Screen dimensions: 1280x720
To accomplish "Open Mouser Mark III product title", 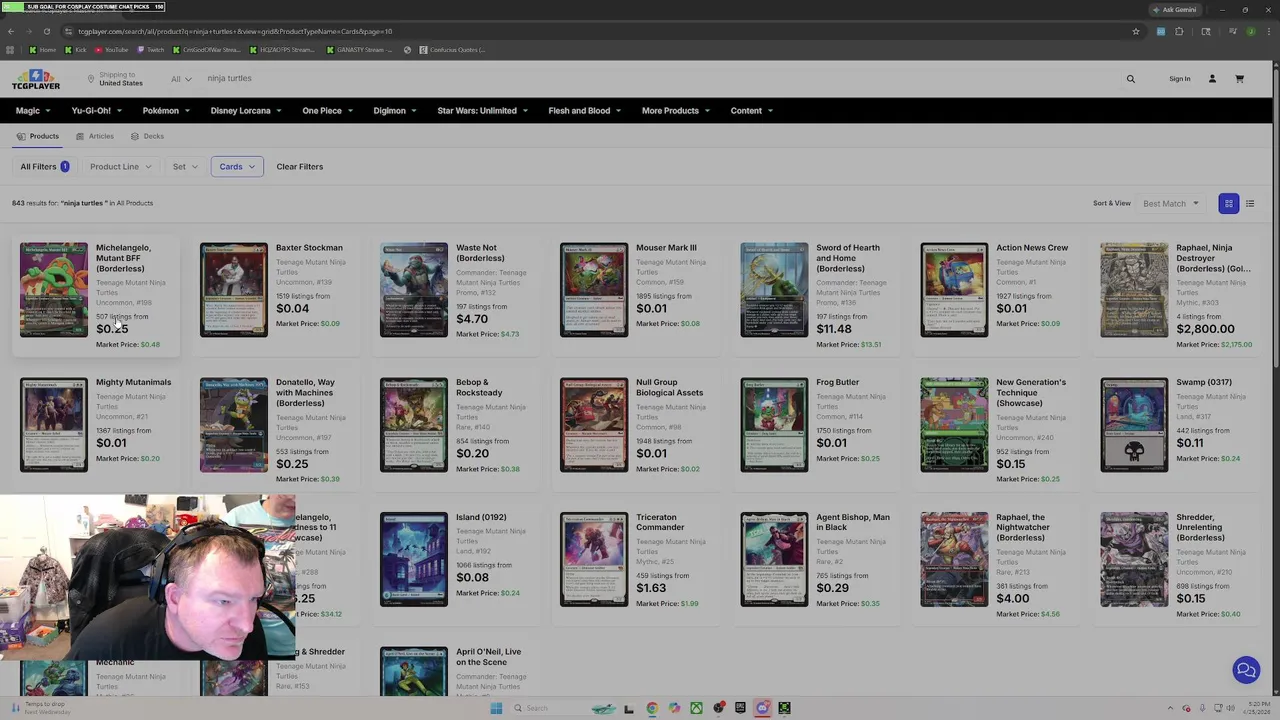I will 666,248.
